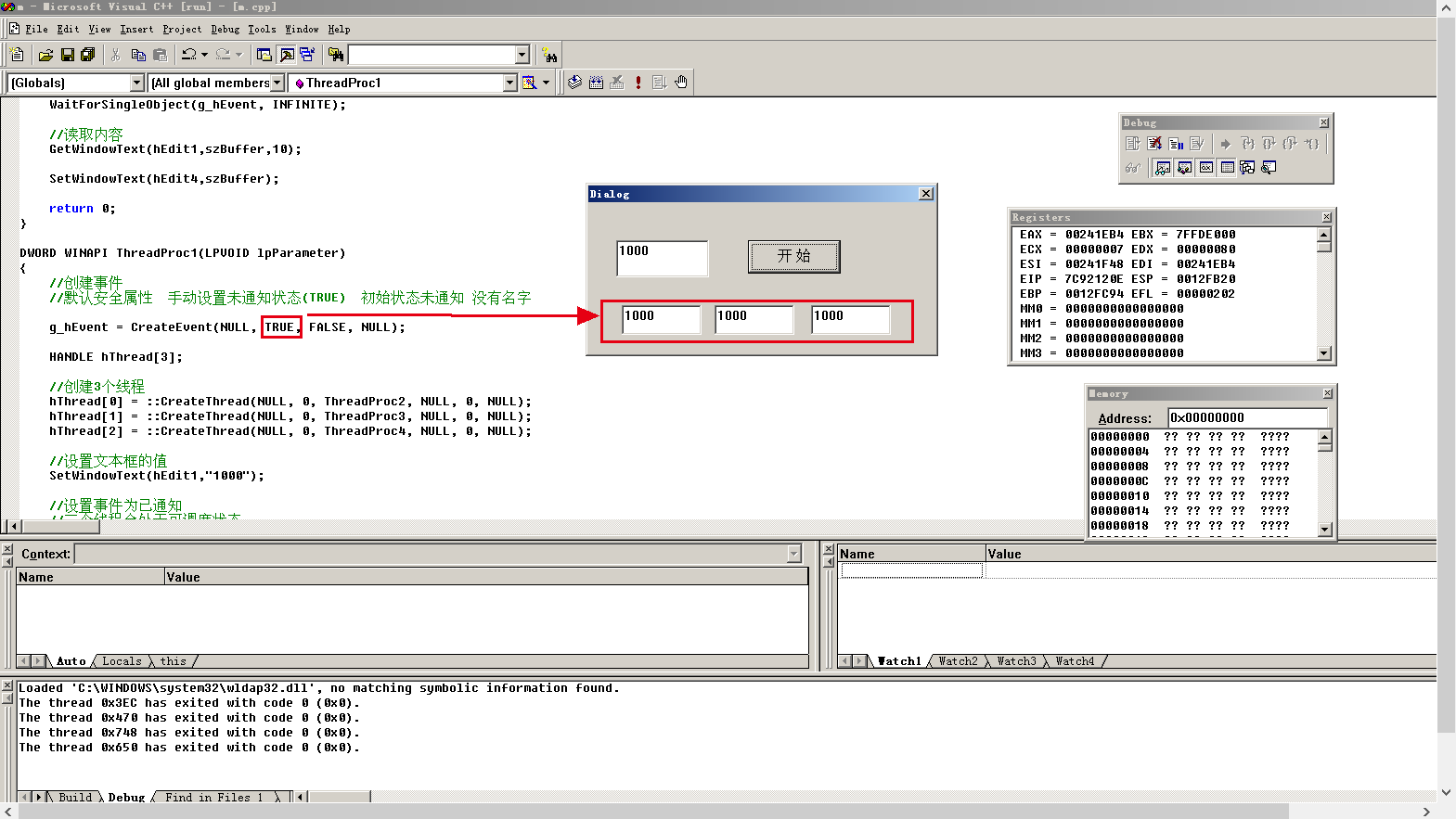
Task: Show the Disassembly window icon
Action: coord(1269,168)
